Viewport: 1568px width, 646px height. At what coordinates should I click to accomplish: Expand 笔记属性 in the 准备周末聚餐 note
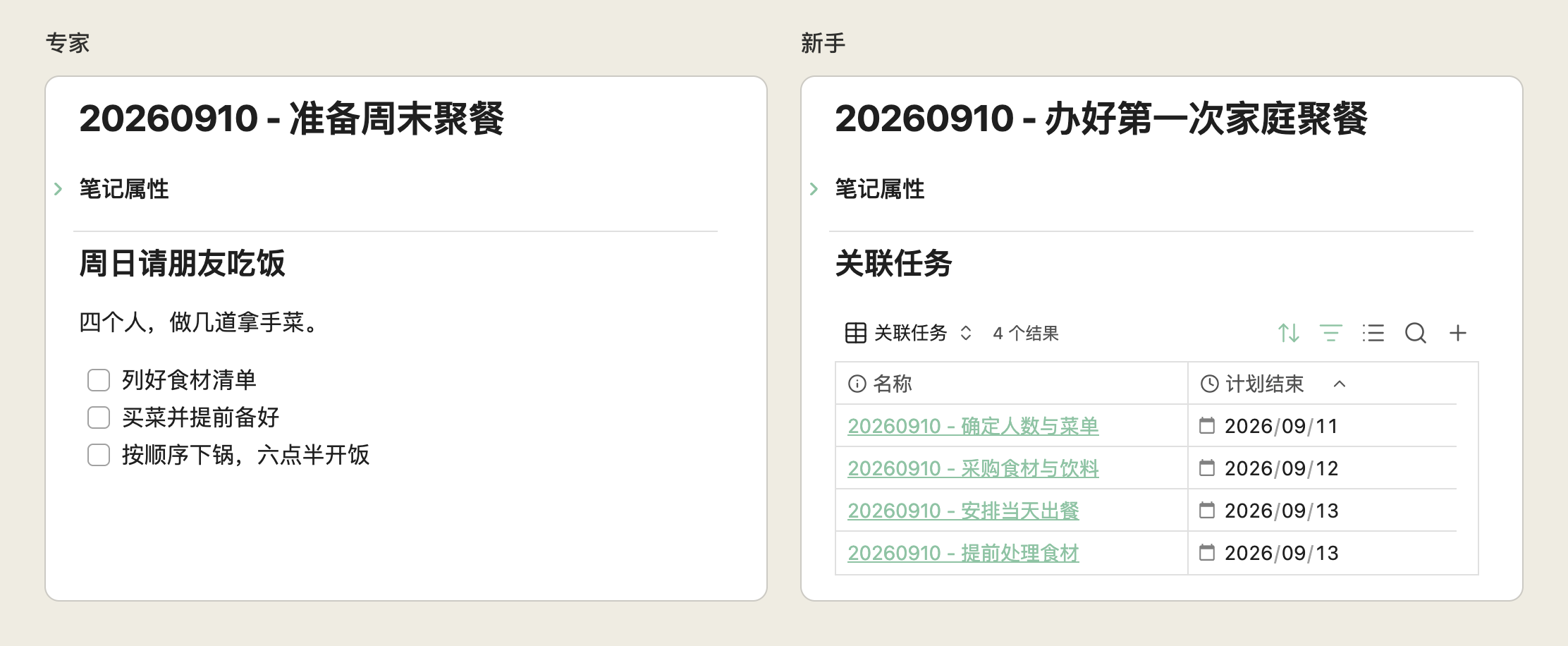click(x=59, y=189)
